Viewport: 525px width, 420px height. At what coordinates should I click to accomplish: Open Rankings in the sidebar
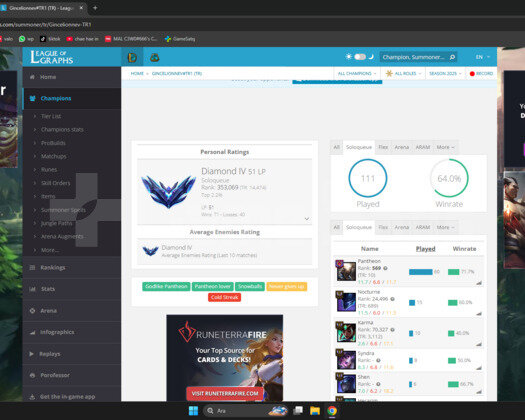click(x=72, y=268)
